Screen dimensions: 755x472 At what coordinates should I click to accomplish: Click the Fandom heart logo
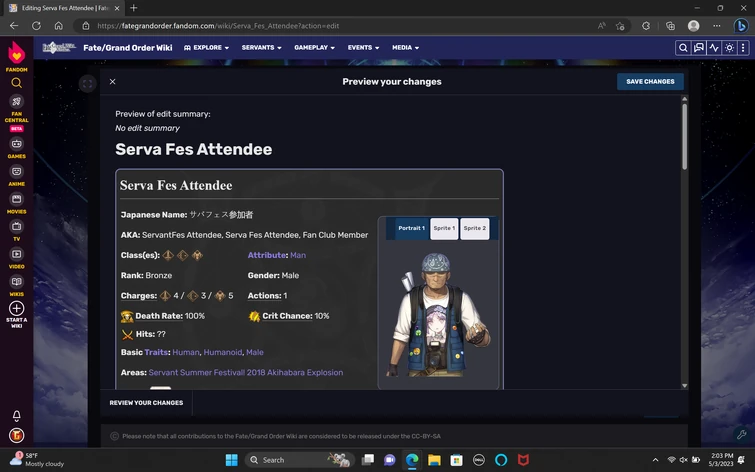(16, 52)
